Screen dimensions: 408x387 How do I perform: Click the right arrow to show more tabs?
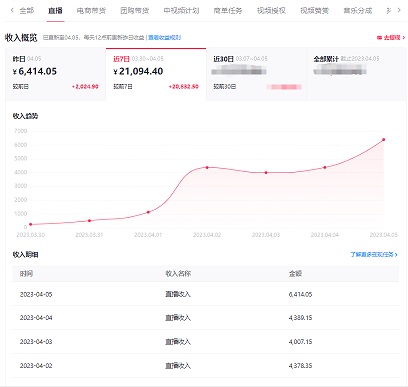point(399,10)
